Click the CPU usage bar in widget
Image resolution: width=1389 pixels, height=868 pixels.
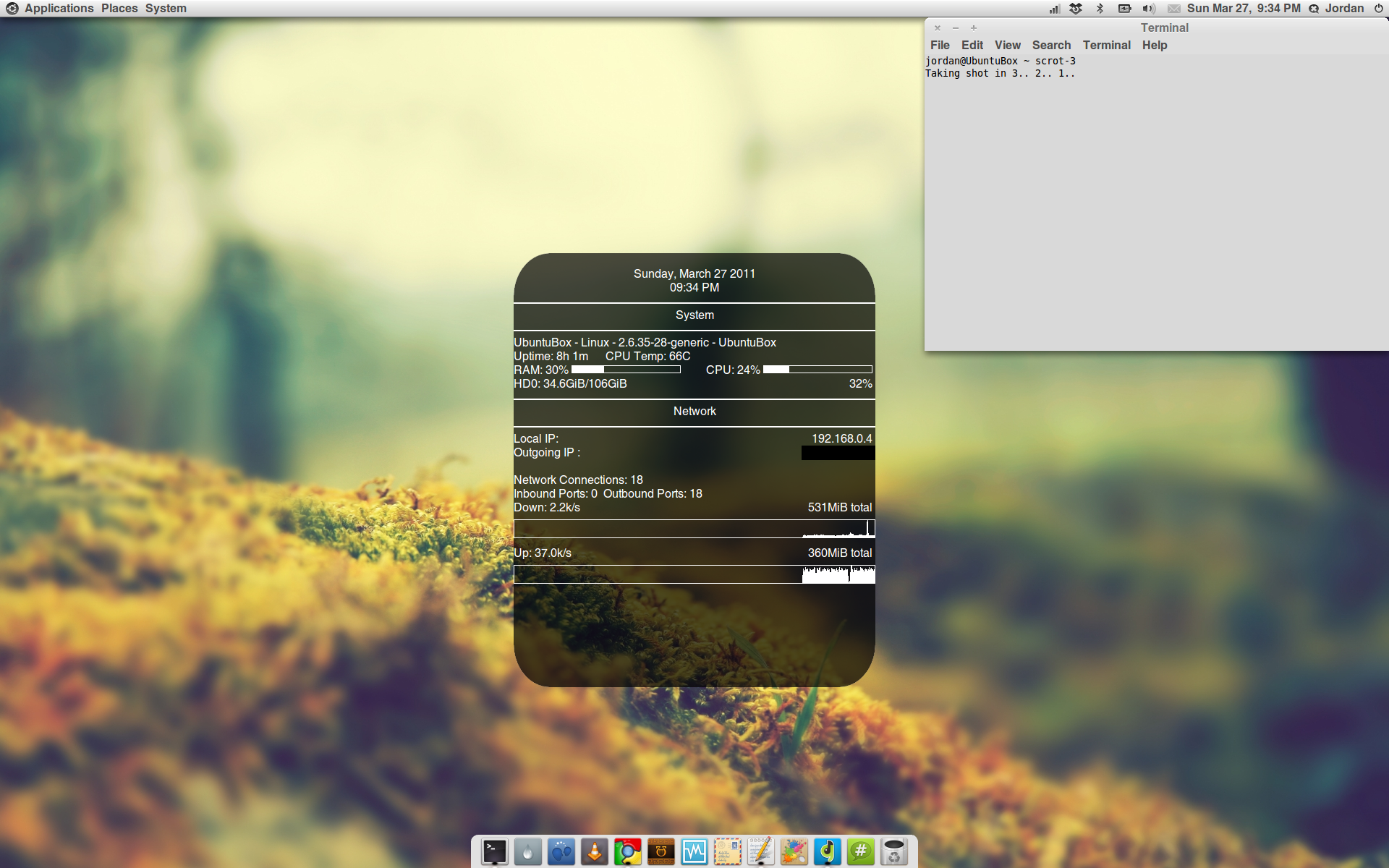point(817,370)
